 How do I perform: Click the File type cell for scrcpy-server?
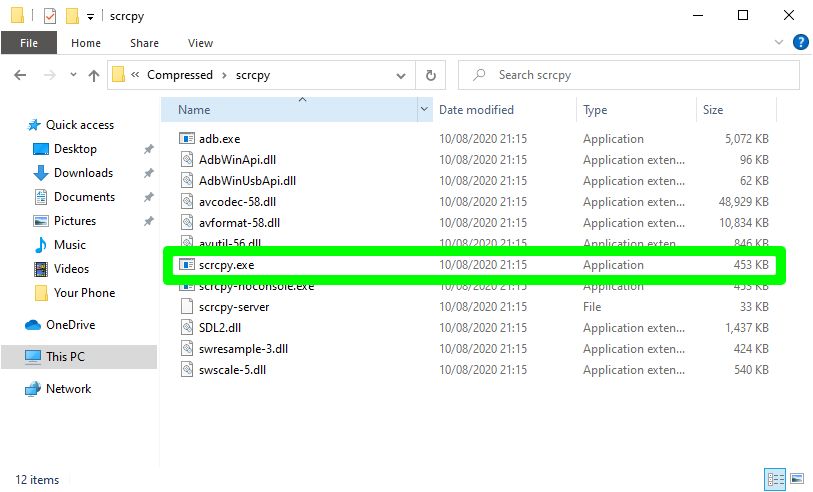(x=592, y=307)
